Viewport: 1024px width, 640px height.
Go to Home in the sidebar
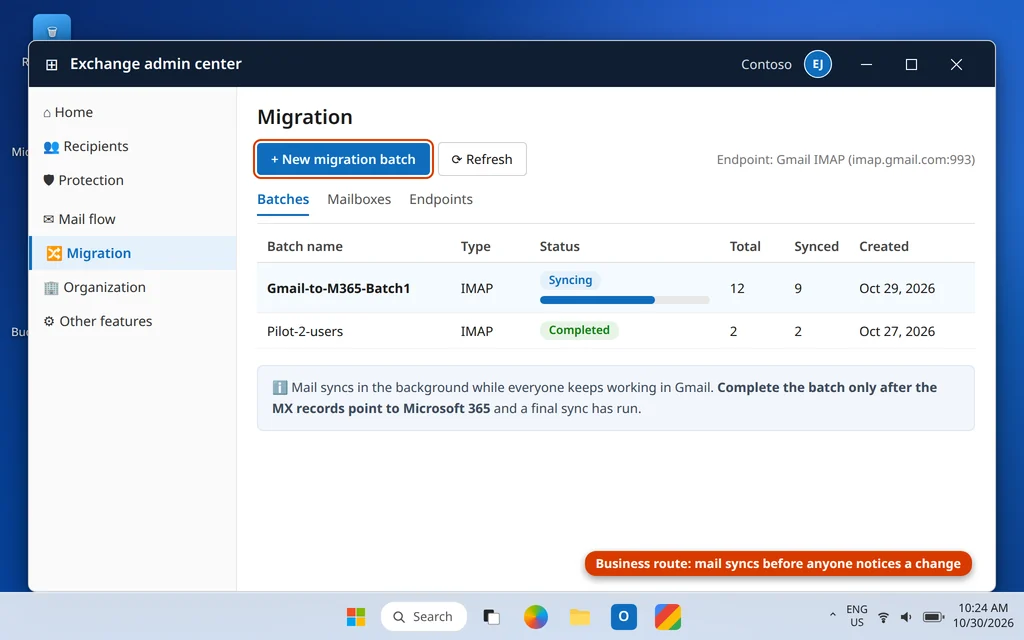point(133,112)
